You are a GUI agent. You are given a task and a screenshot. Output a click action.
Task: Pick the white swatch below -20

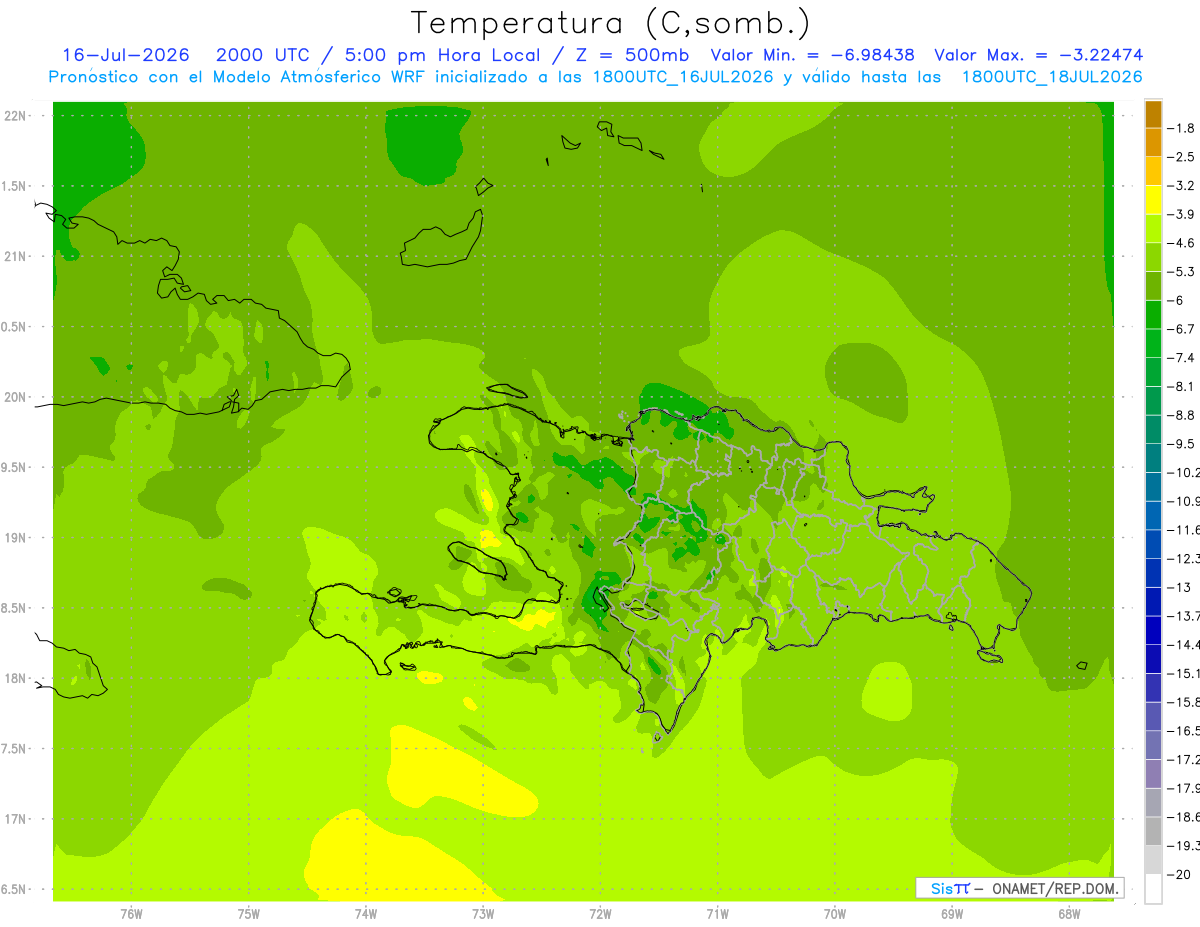point(1153,889)
